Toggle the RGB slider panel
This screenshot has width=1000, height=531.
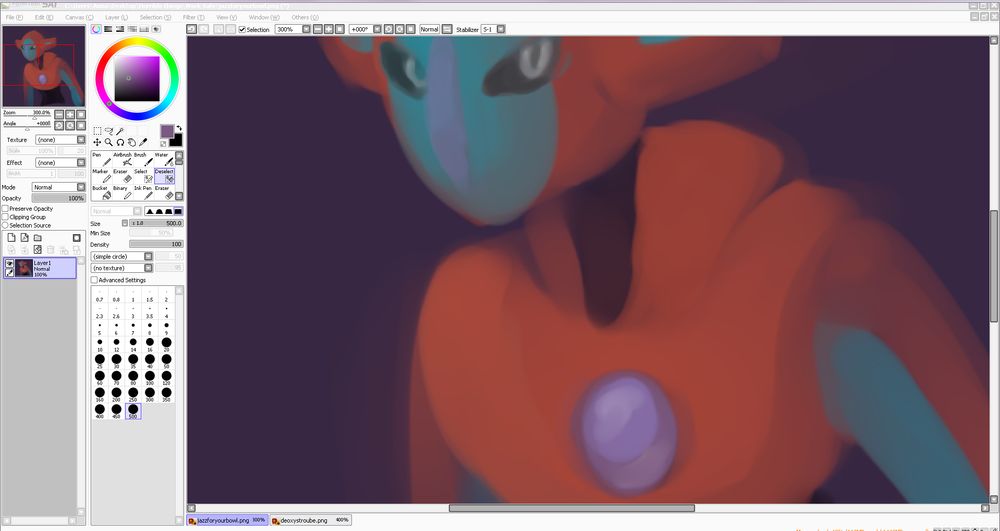point(108,29)
